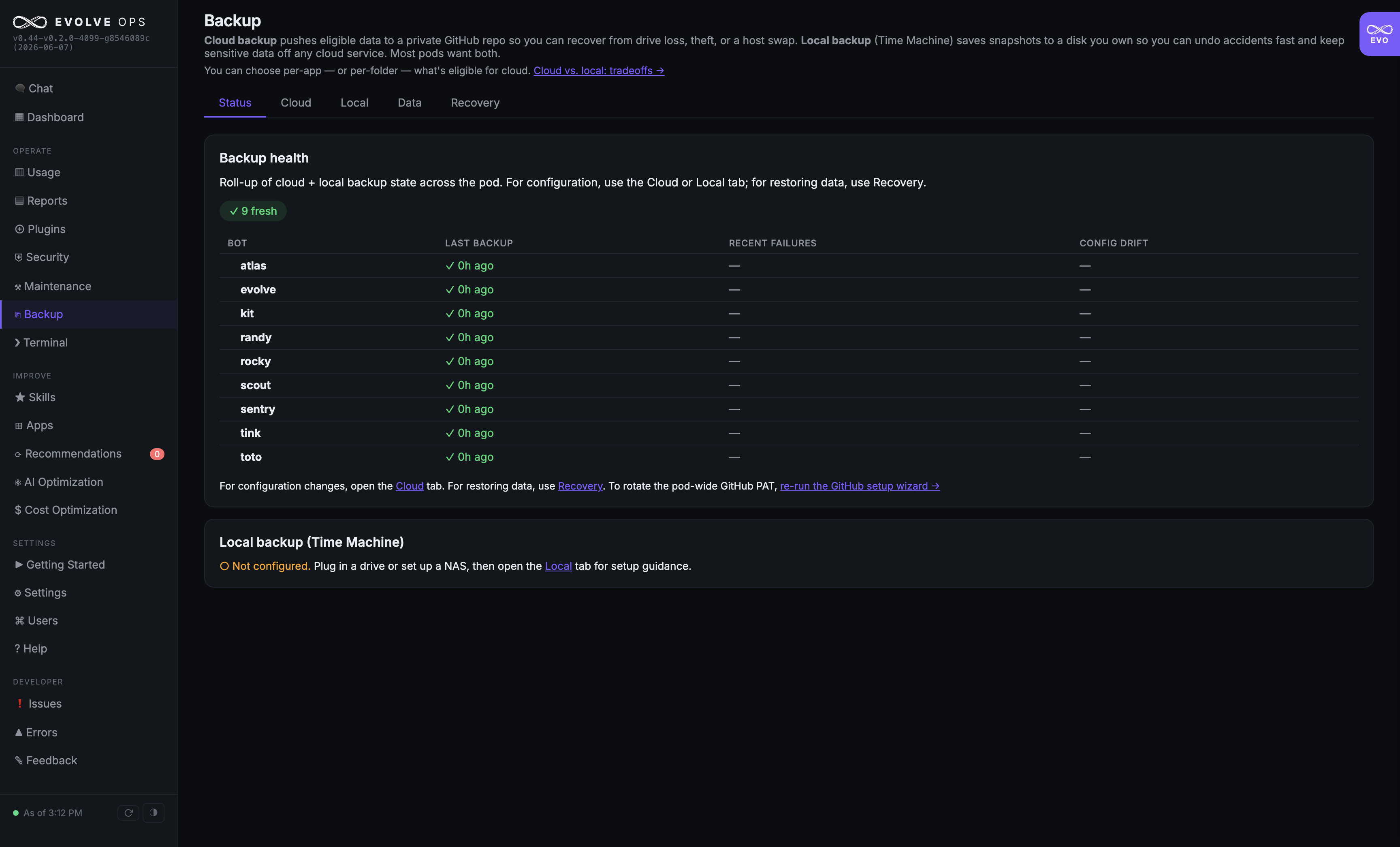Image resolution: width=1400 pixels, height=847 pixels.
Task: Click the Not configured status text
Action: click(x=265, y=566)
